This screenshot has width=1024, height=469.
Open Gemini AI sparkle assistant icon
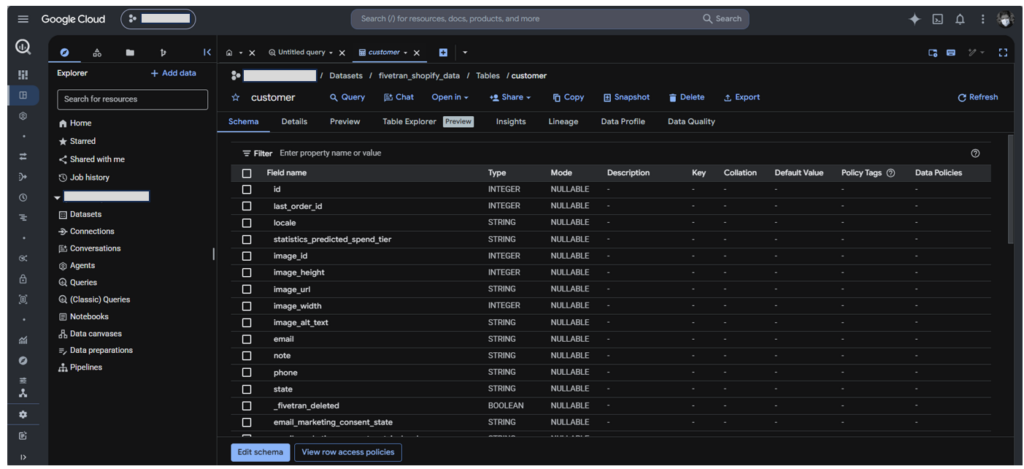pos(915,19)
